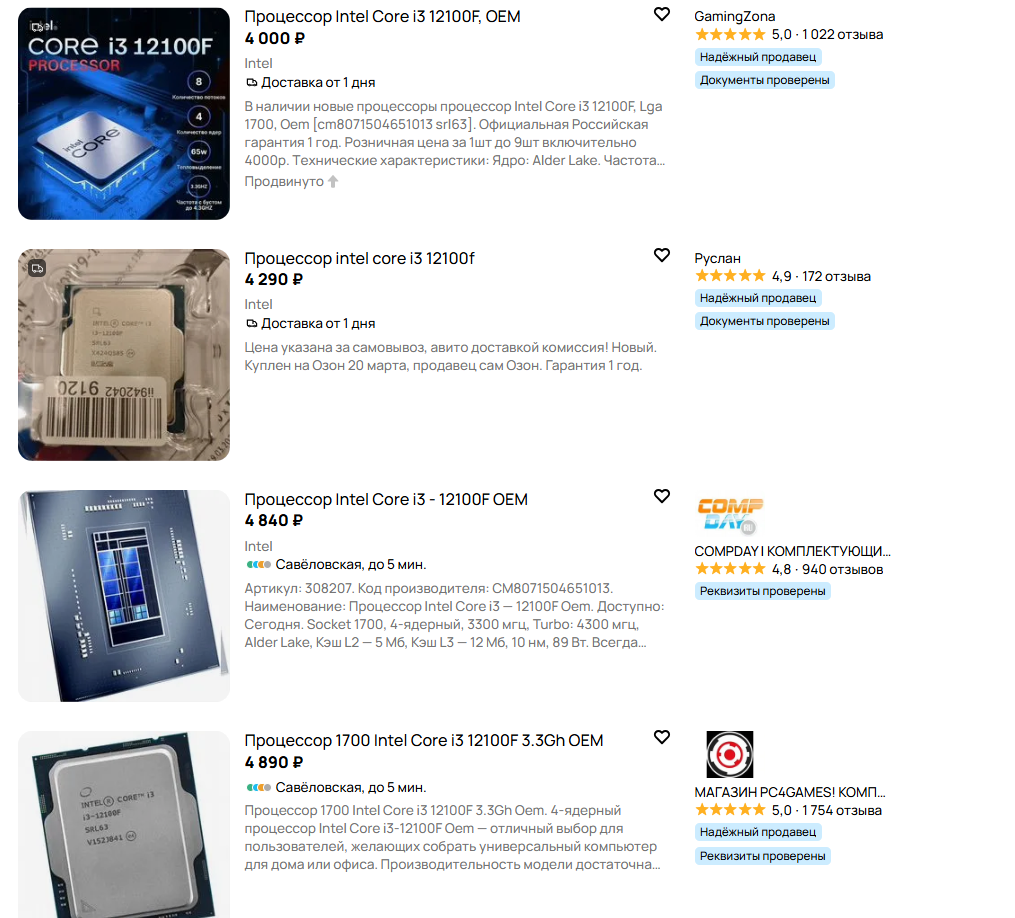Click GamingZona Надёжный продавец badge

(x=757, y=57)
